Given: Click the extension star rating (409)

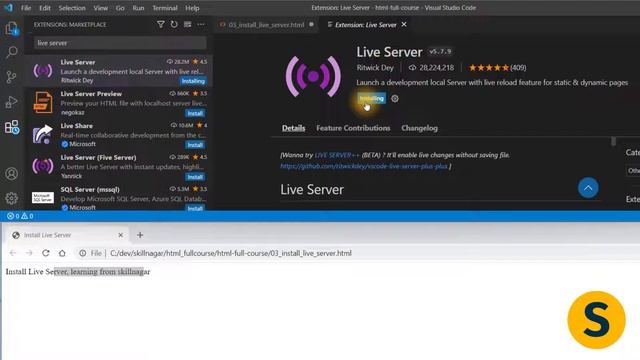Looking at the screenshot, I should coord(497,68).
